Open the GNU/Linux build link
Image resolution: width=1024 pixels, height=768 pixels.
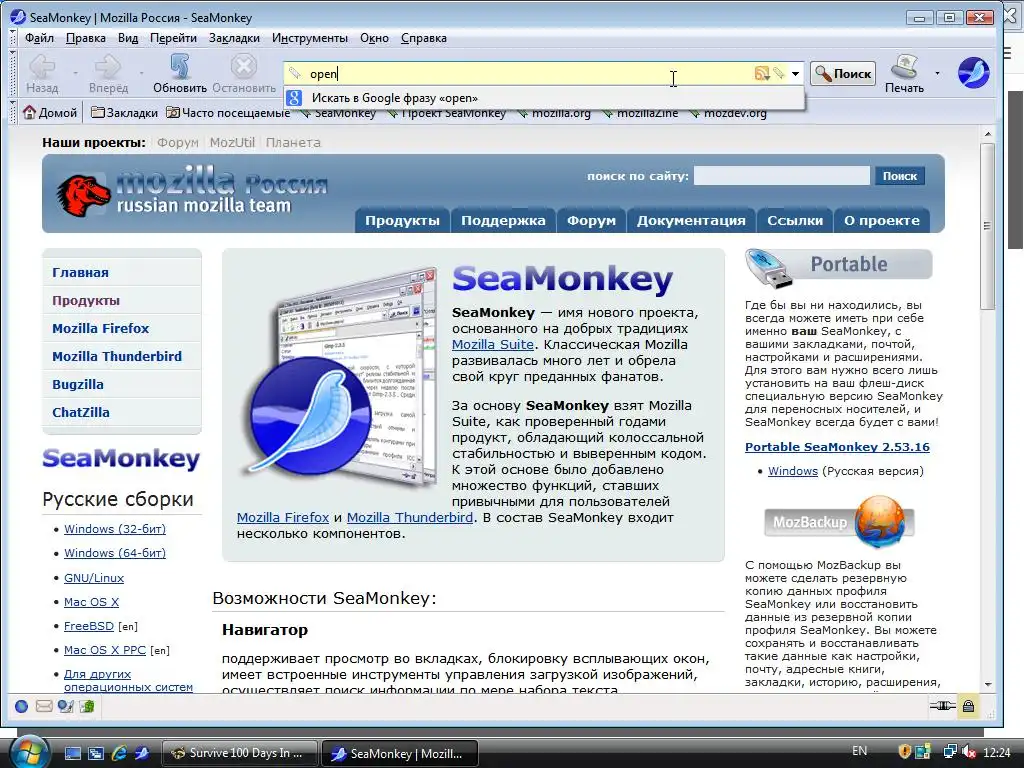pos(94,578)
